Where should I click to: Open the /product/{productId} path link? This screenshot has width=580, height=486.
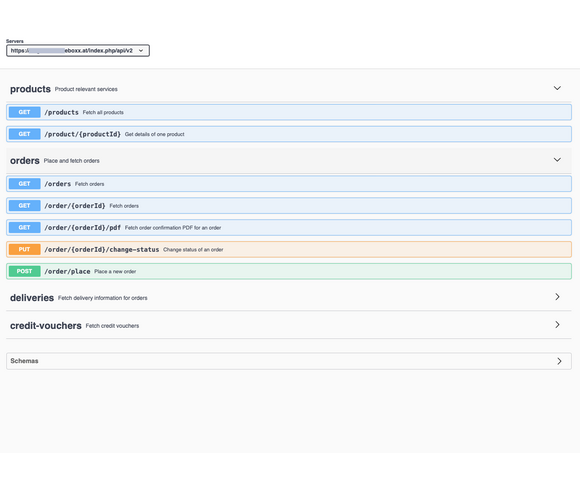tap(82, 134)
